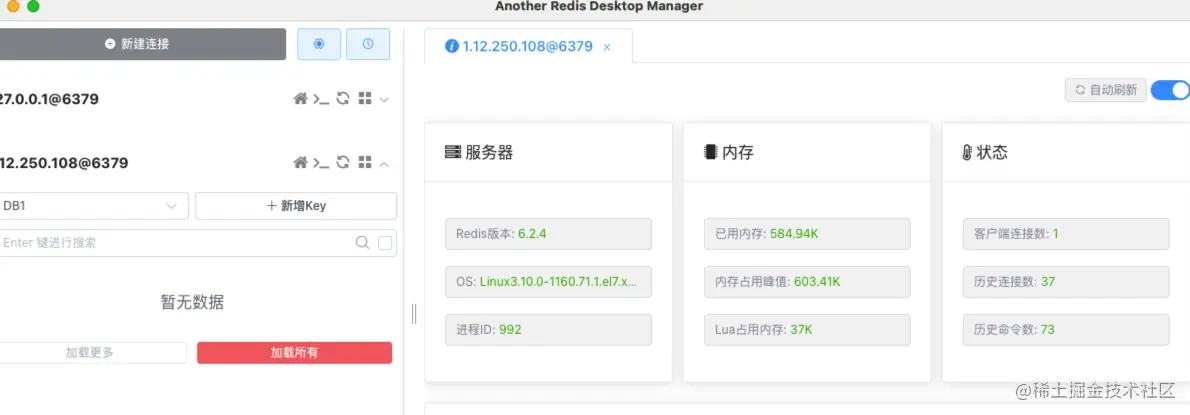The height and width of the screenshot is (415, 1190).
Task: Click home icon for 27.0.0.1@6379 connection
Action: [301, 99]
